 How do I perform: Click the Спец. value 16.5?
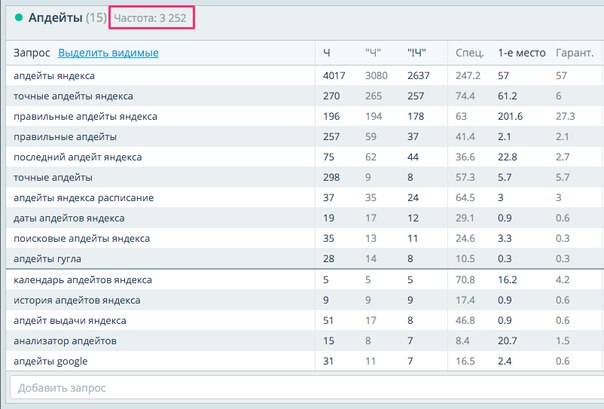(465, 361)
